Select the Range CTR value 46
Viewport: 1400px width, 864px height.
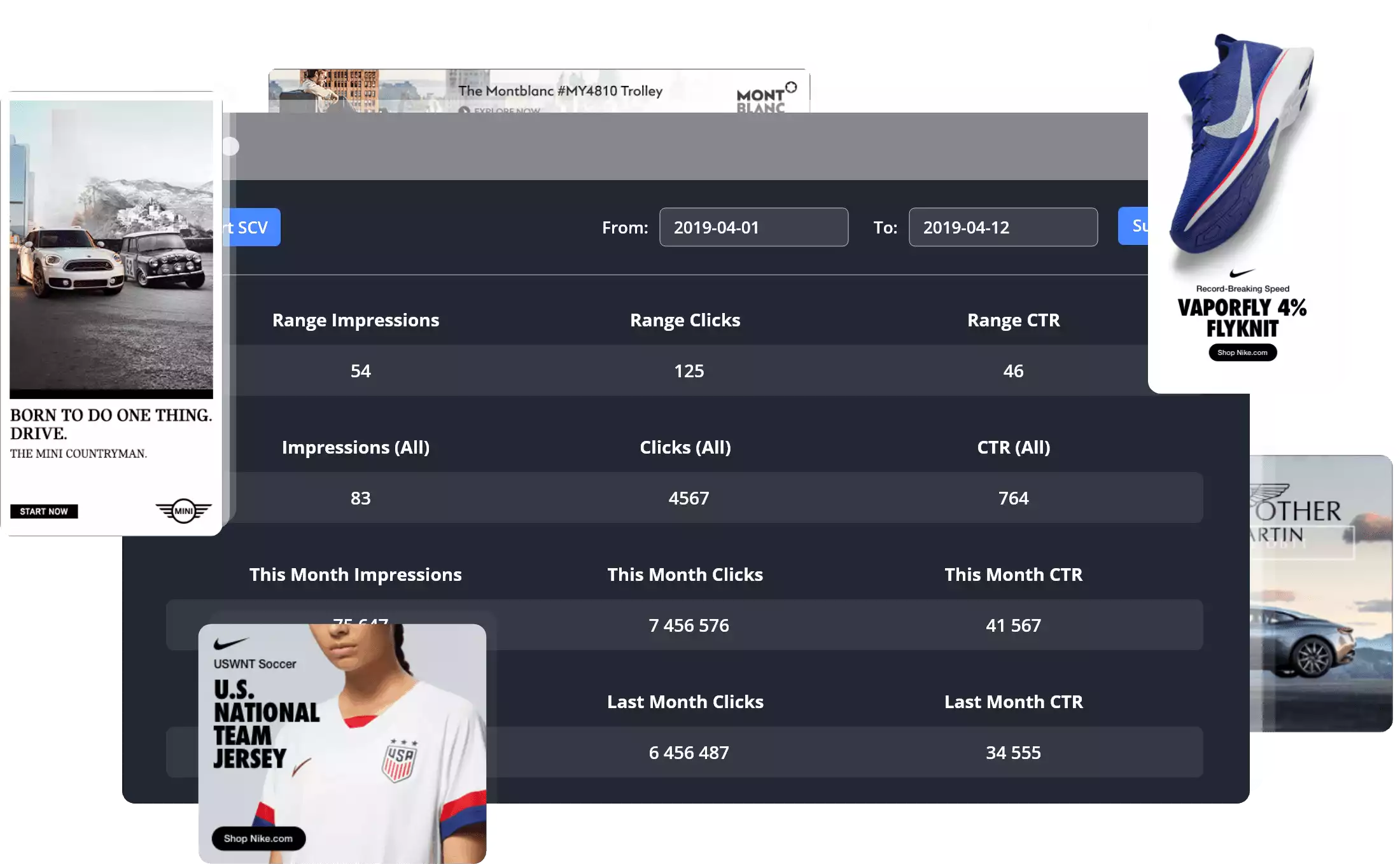coord(1013,371)
